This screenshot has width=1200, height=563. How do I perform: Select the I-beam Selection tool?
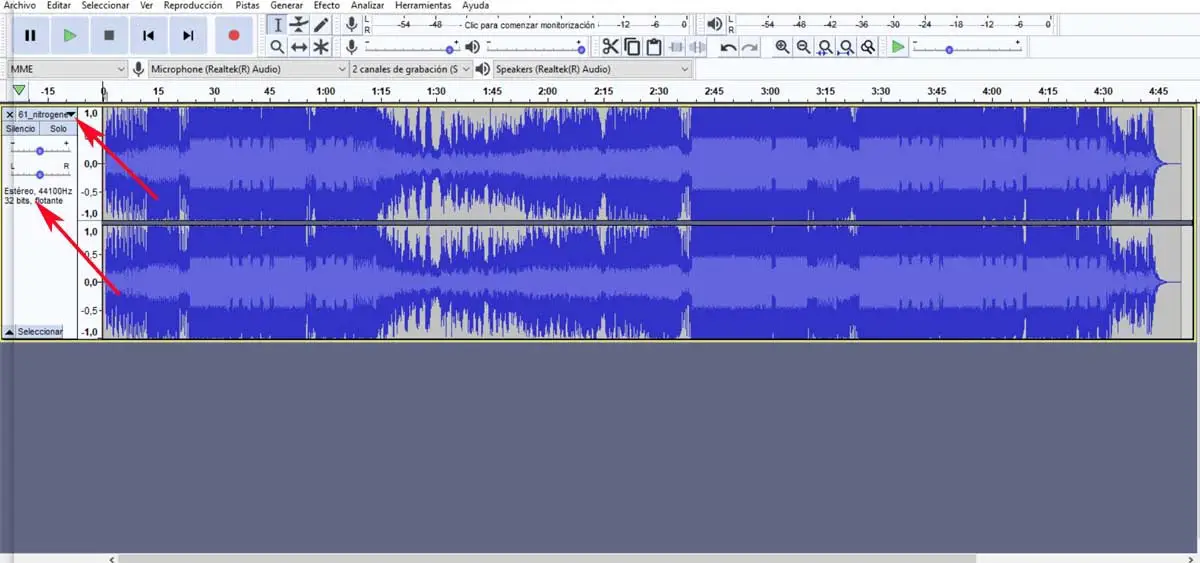278,24
